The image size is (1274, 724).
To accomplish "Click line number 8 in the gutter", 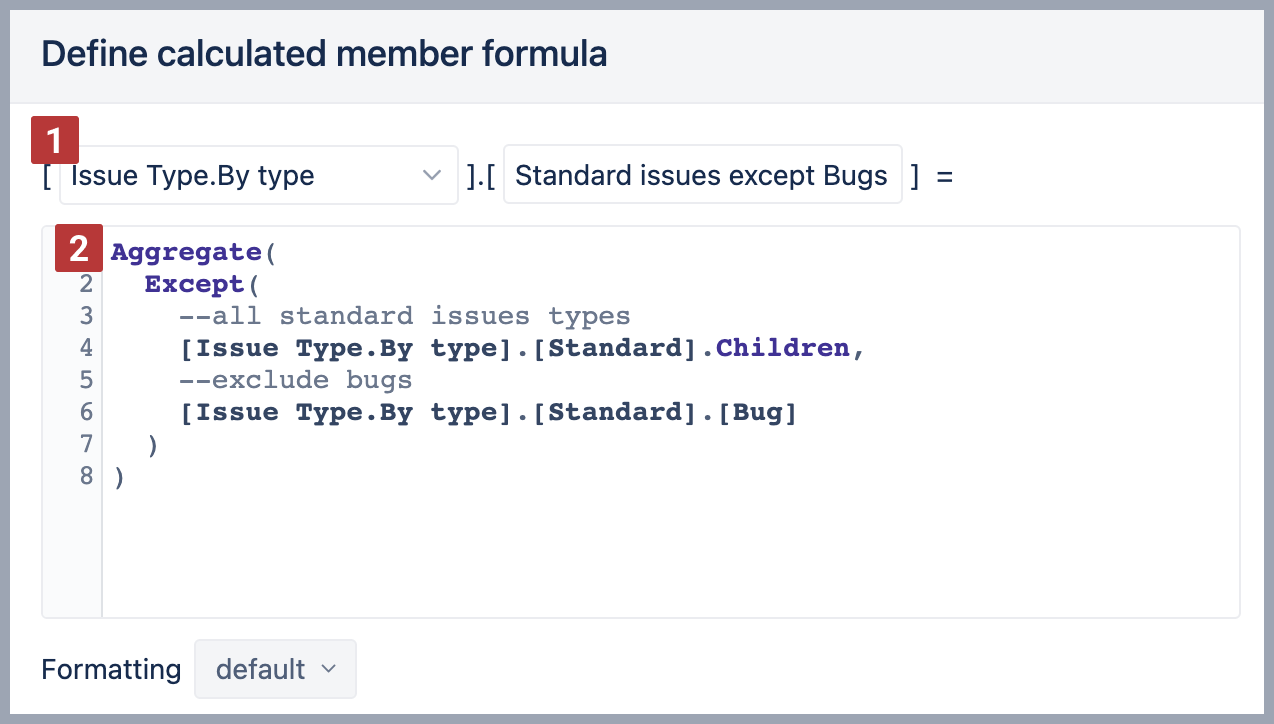I will pos(86,476).
